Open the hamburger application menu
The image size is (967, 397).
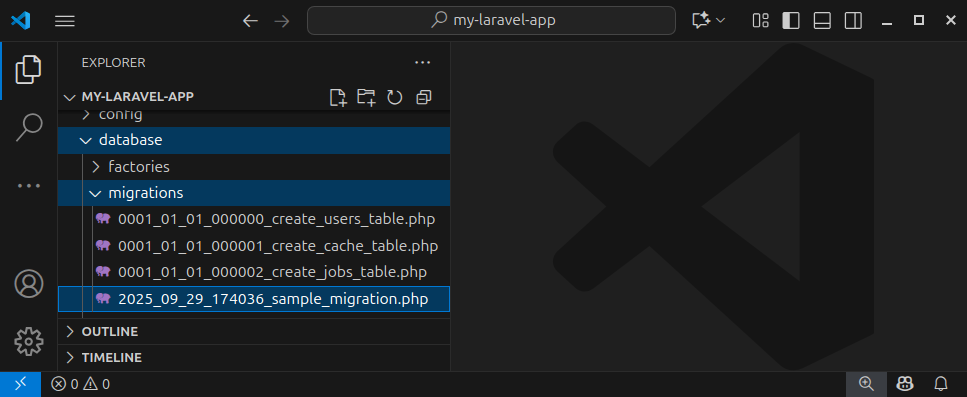65,21
